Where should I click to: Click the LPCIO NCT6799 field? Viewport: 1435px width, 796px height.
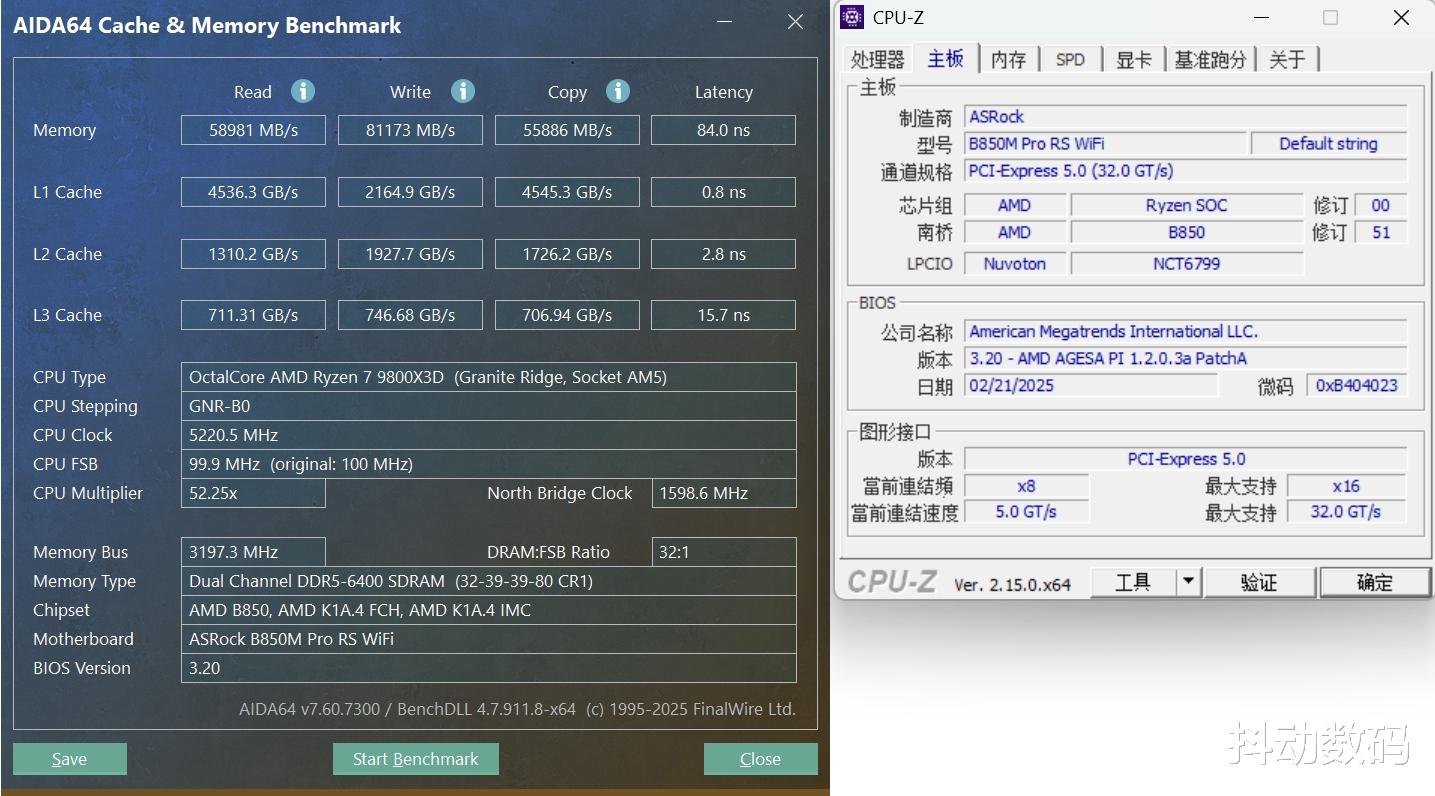click(1187, 264)
